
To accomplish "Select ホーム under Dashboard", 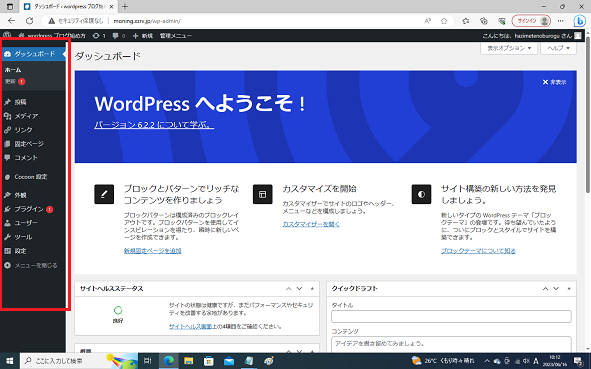I will pyautogui.click(x=13, y=70).
